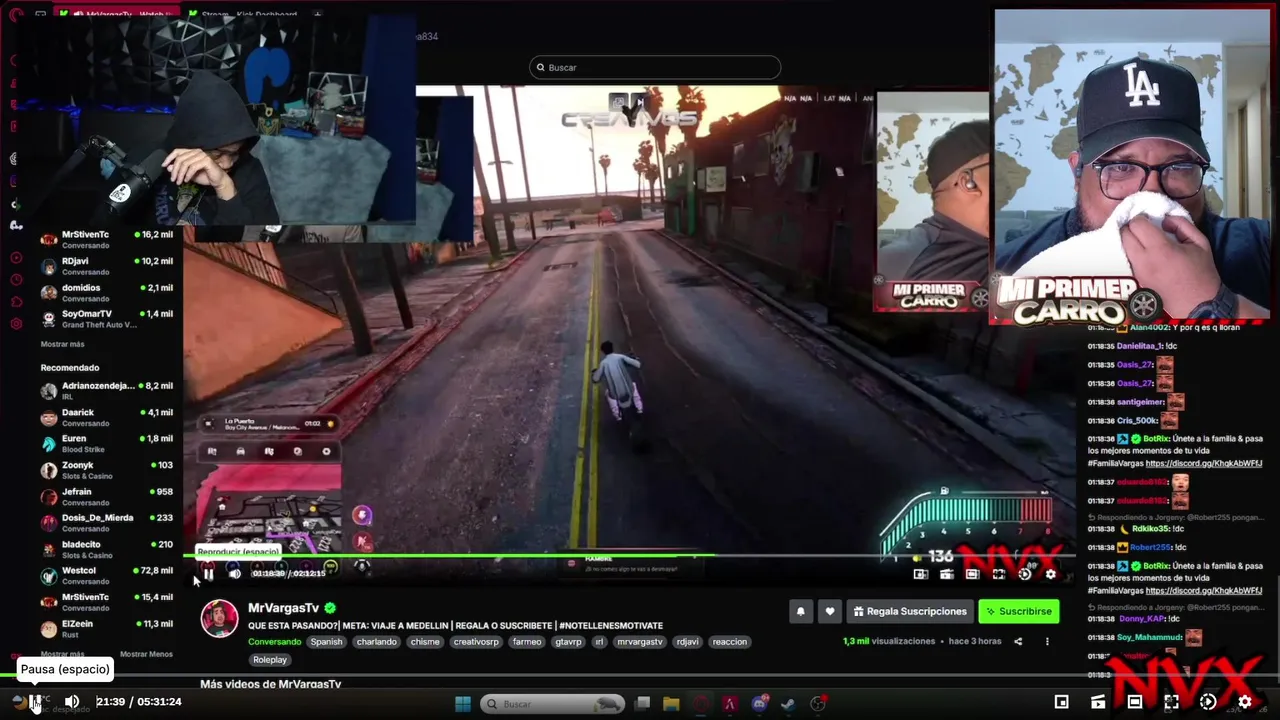Collapse the recommended list with Mostrar Menos
Screen dimensions: 1280x720
[x=146, y=654]
